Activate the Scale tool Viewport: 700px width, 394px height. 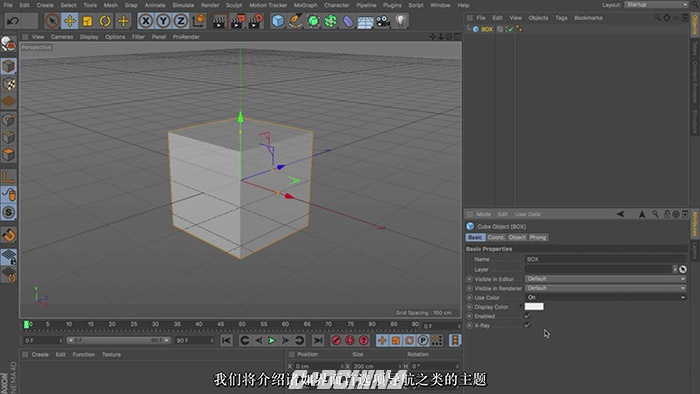pyautogui.click(x=88, y=21)
